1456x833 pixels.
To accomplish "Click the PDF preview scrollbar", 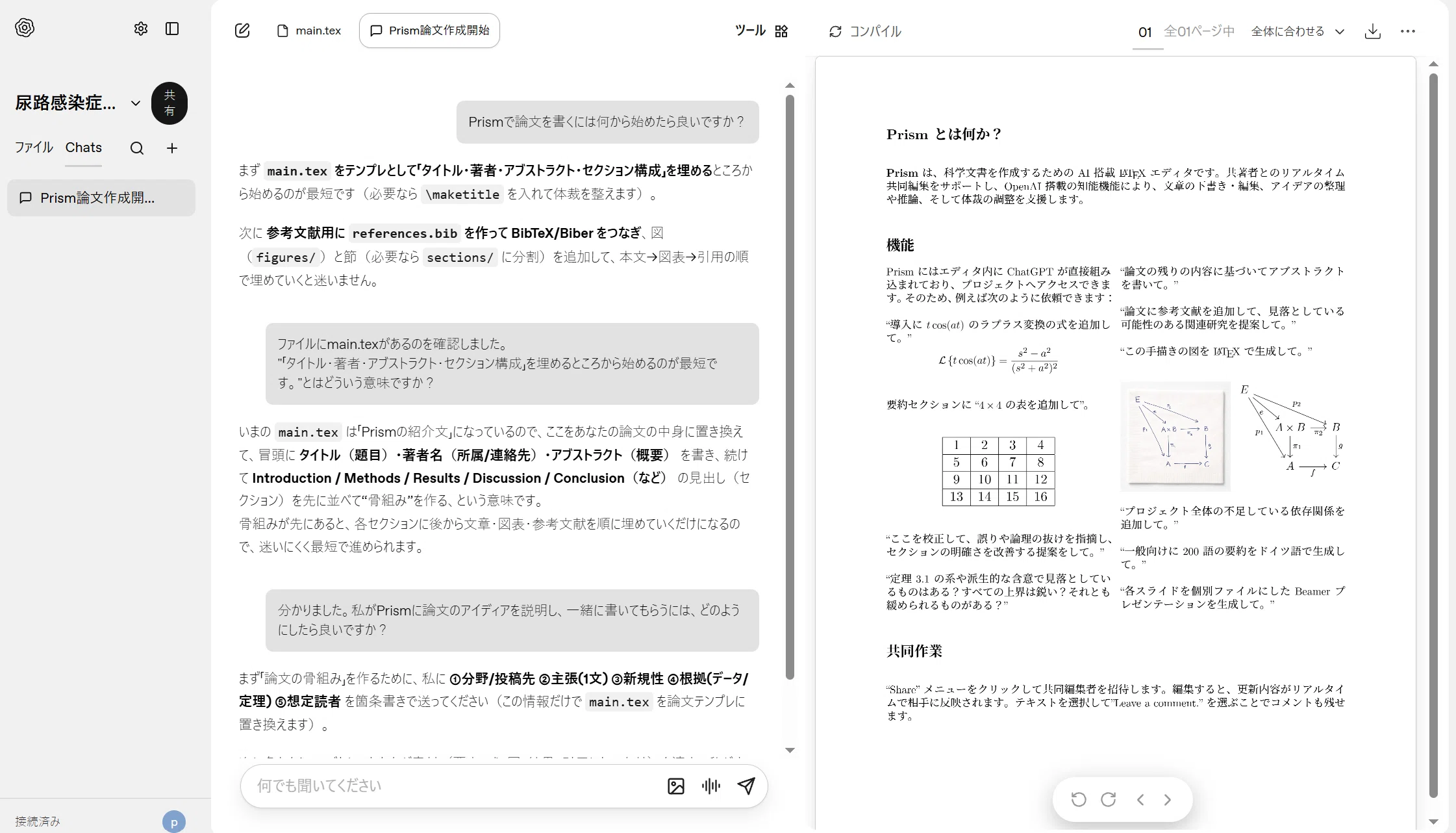I will click(x=1434, y=435).
